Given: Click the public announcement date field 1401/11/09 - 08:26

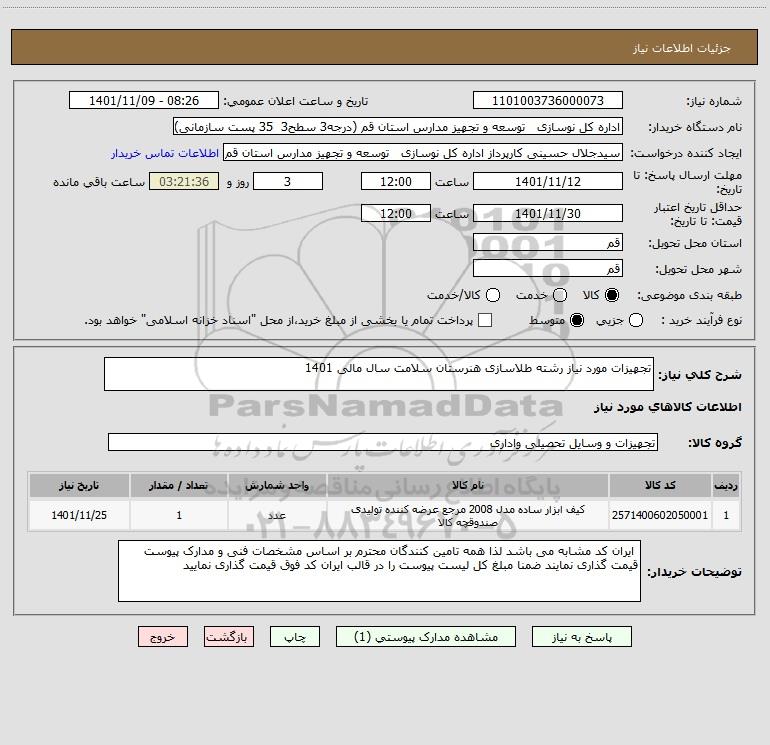Looking at the screenshot, I should (144, 101).
